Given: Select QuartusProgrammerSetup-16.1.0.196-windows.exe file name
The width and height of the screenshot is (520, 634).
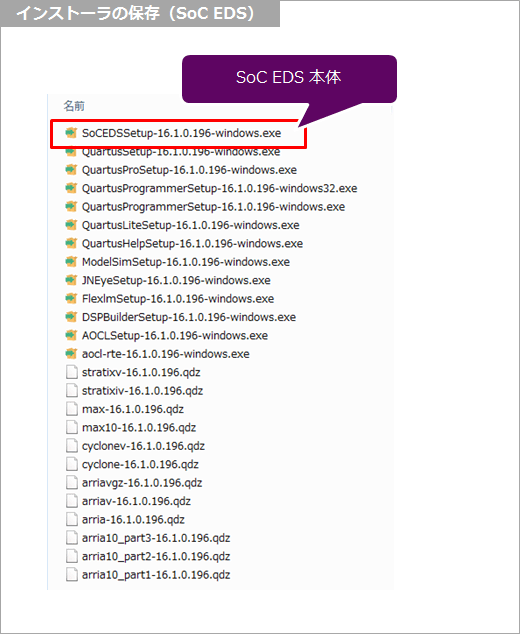Looking at the screenshot, I should click(x=213, y=207).
